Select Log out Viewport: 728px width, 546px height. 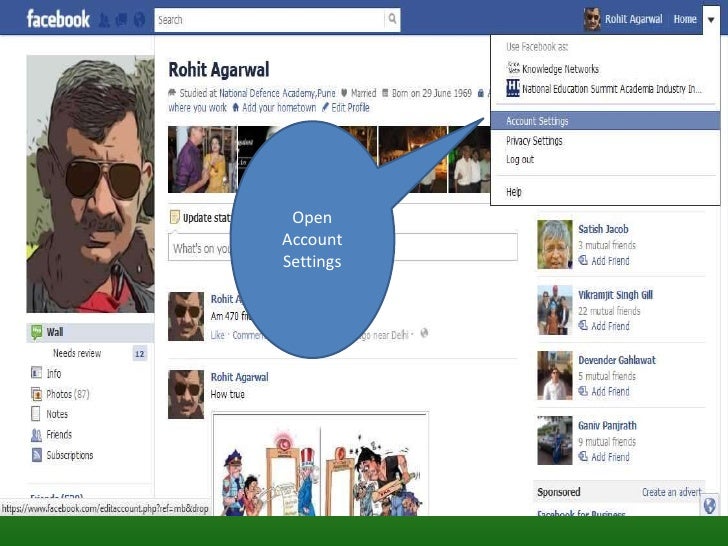(x=520, y=159)
